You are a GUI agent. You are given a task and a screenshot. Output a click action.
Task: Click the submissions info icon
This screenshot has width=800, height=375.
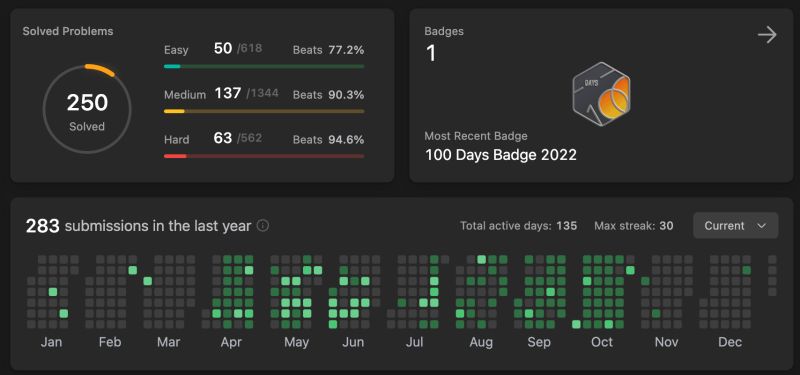coord(263,226)
